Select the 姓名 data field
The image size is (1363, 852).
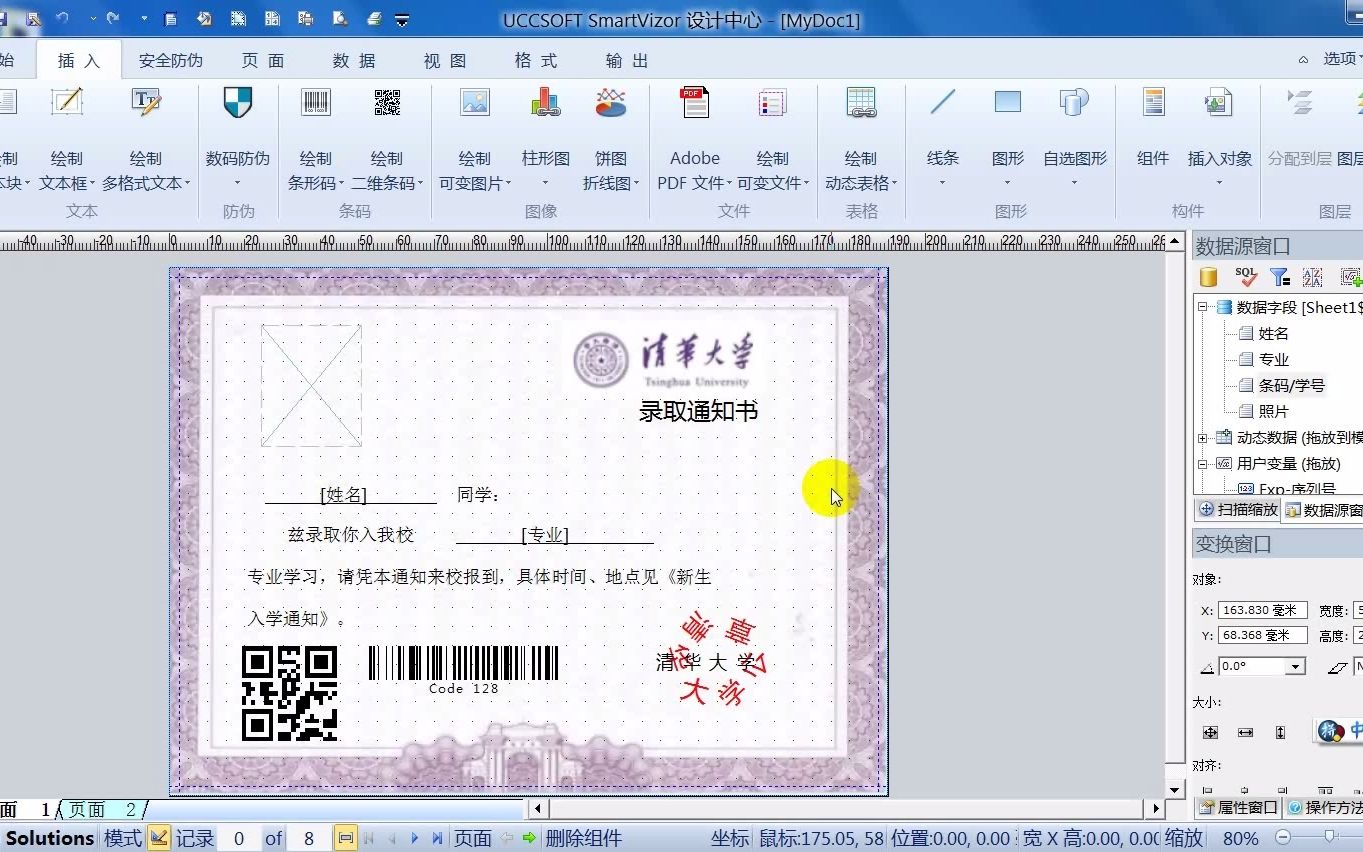(x=1273, y=334)
